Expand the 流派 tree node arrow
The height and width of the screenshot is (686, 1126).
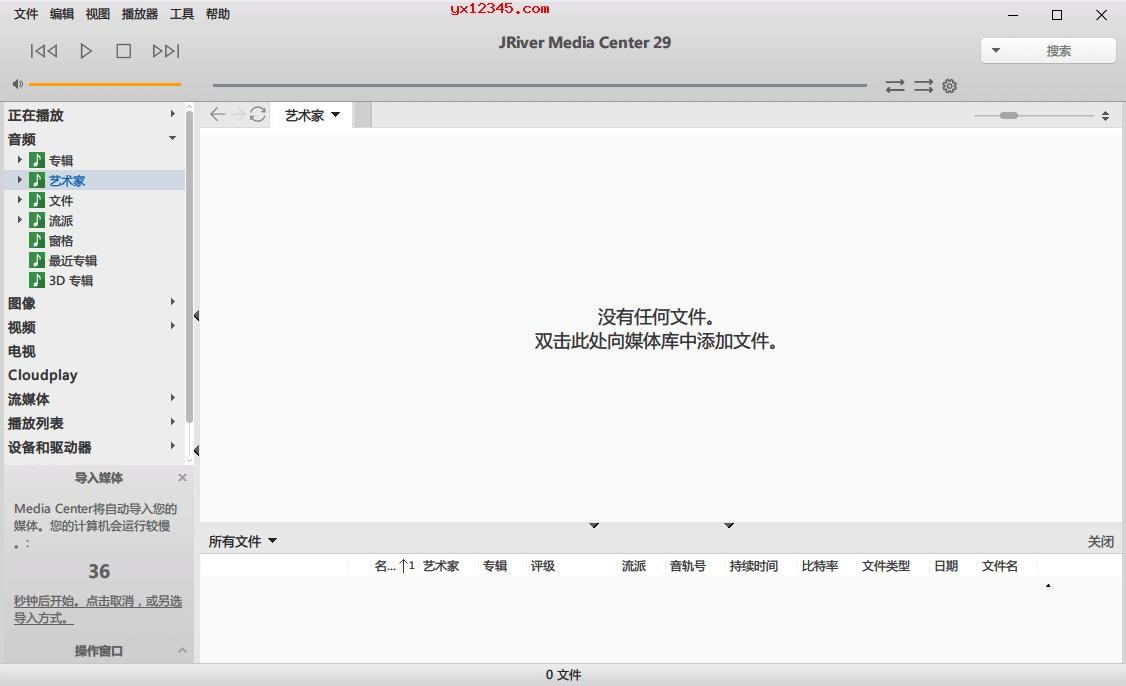tap(19, 220)
